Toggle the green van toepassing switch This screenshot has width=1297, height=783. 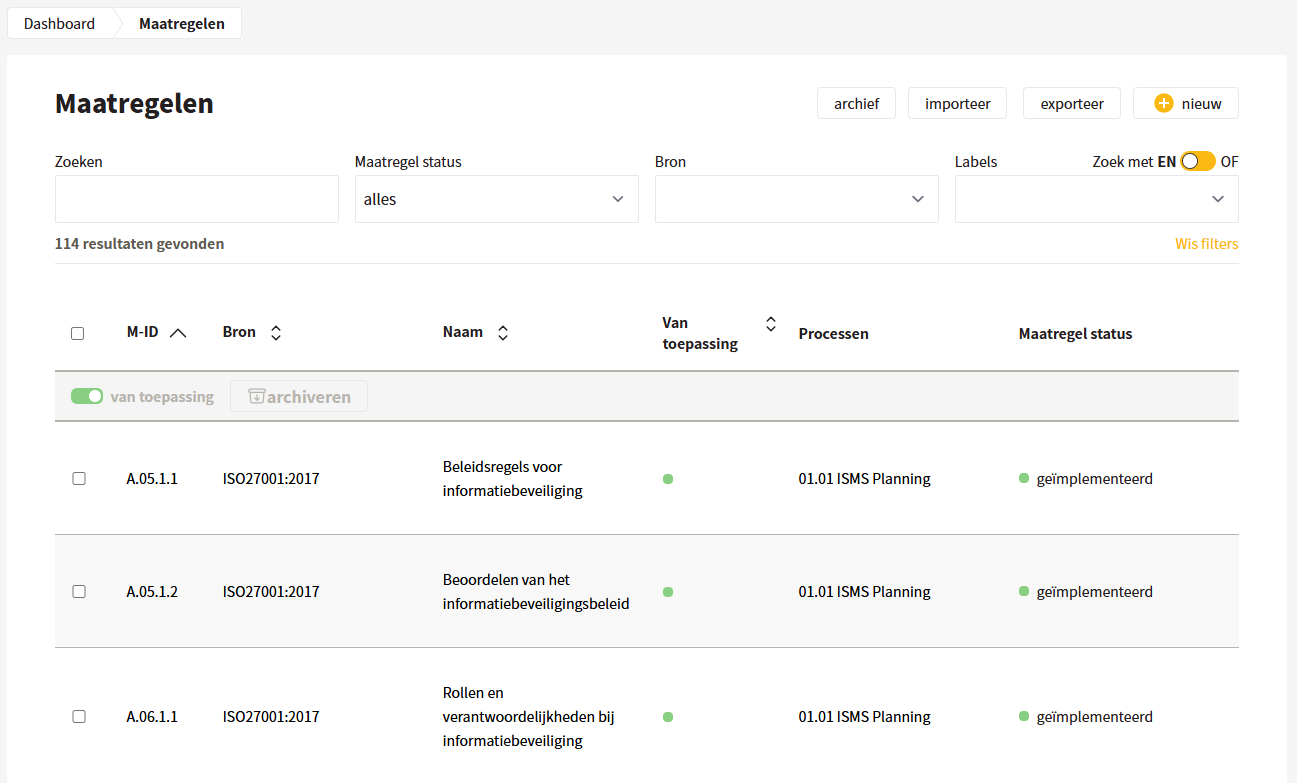(87, 396)
